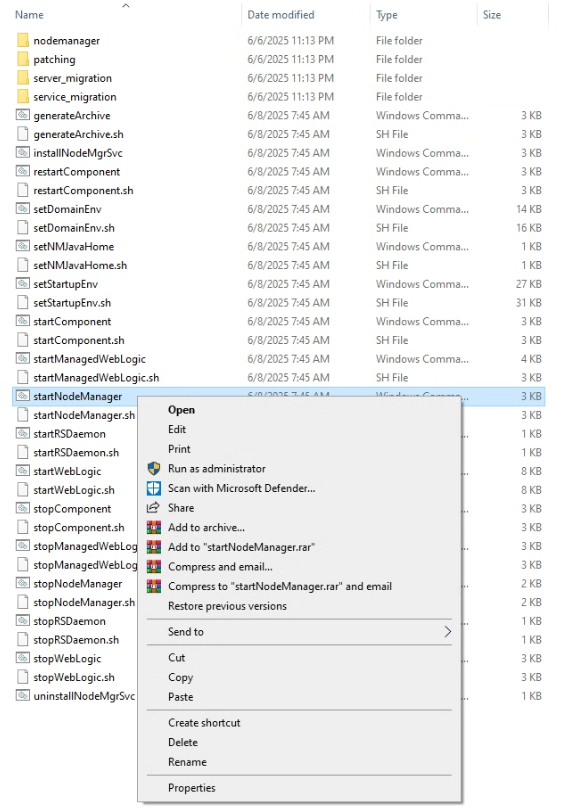The width and height of the screenshot is (564, 808).
Task: Select Run as administrator
Action: click(217, 468)
